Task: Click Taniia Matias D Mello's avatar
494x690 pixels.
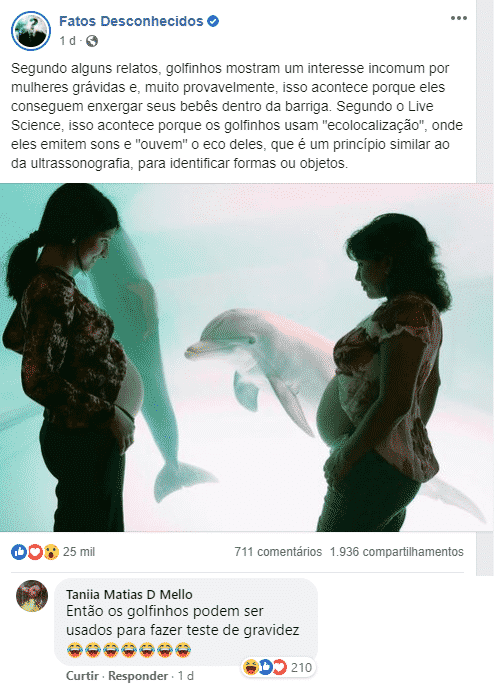Action: (32, 596)
